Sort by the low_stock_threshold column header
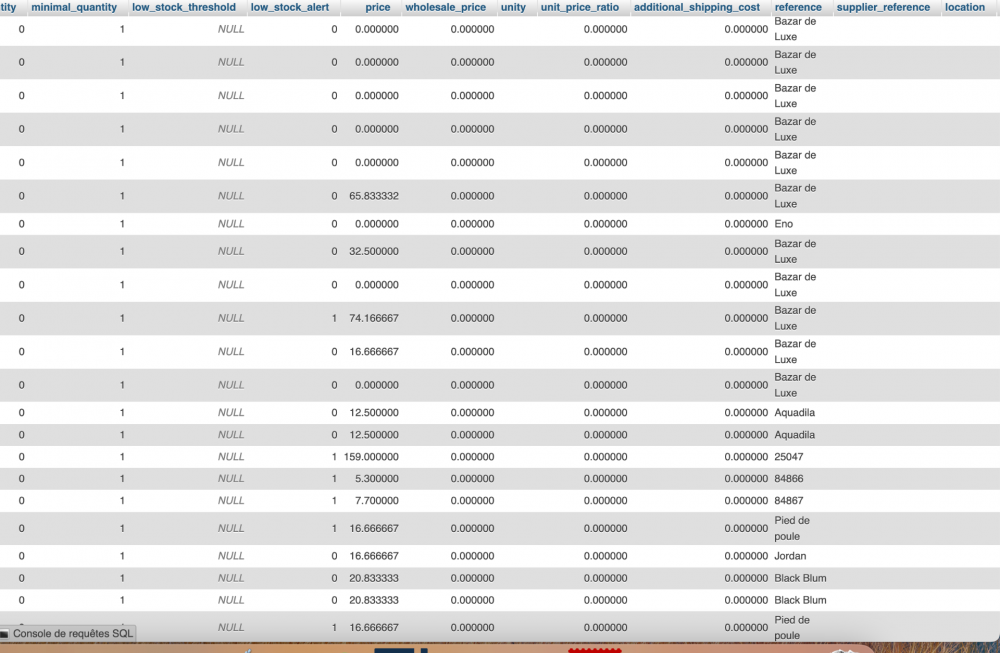Image resolution: width=1000 pixels, height=653 pixels. pyautogui.click(x=184, y=7)
